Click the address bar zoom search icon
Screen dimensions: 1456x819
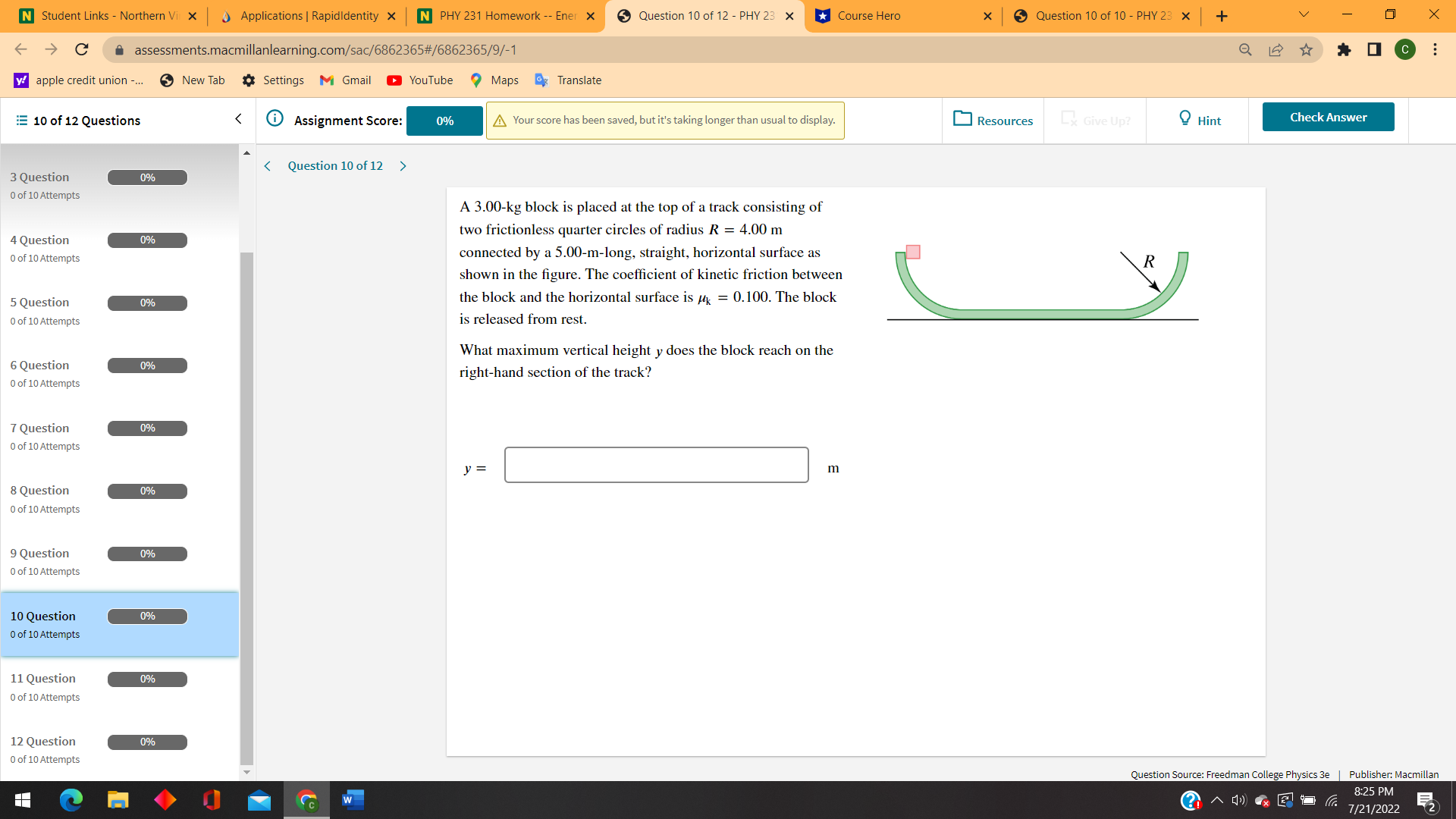pyautogui.click(x=1245, y=49)
